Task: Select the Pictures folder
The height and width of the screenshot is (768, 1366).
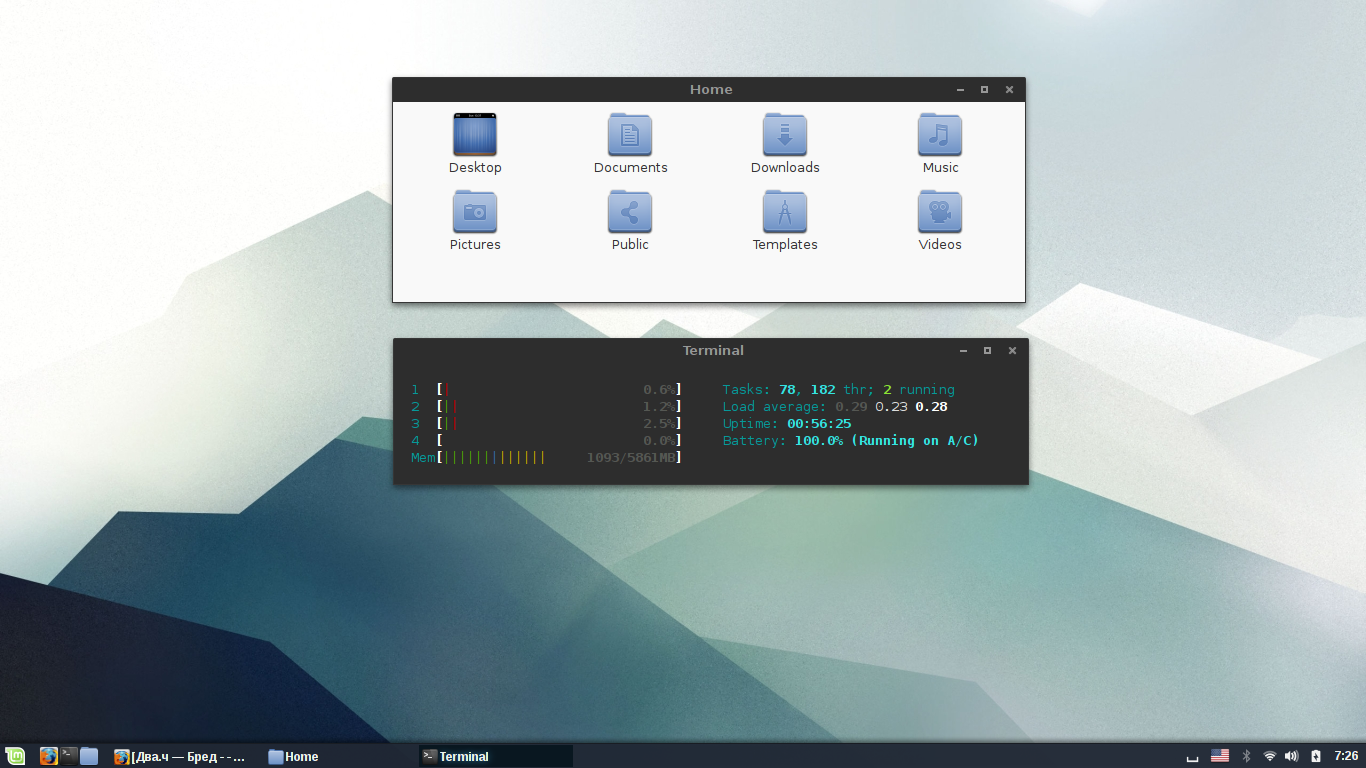Action: pos(475,212)
